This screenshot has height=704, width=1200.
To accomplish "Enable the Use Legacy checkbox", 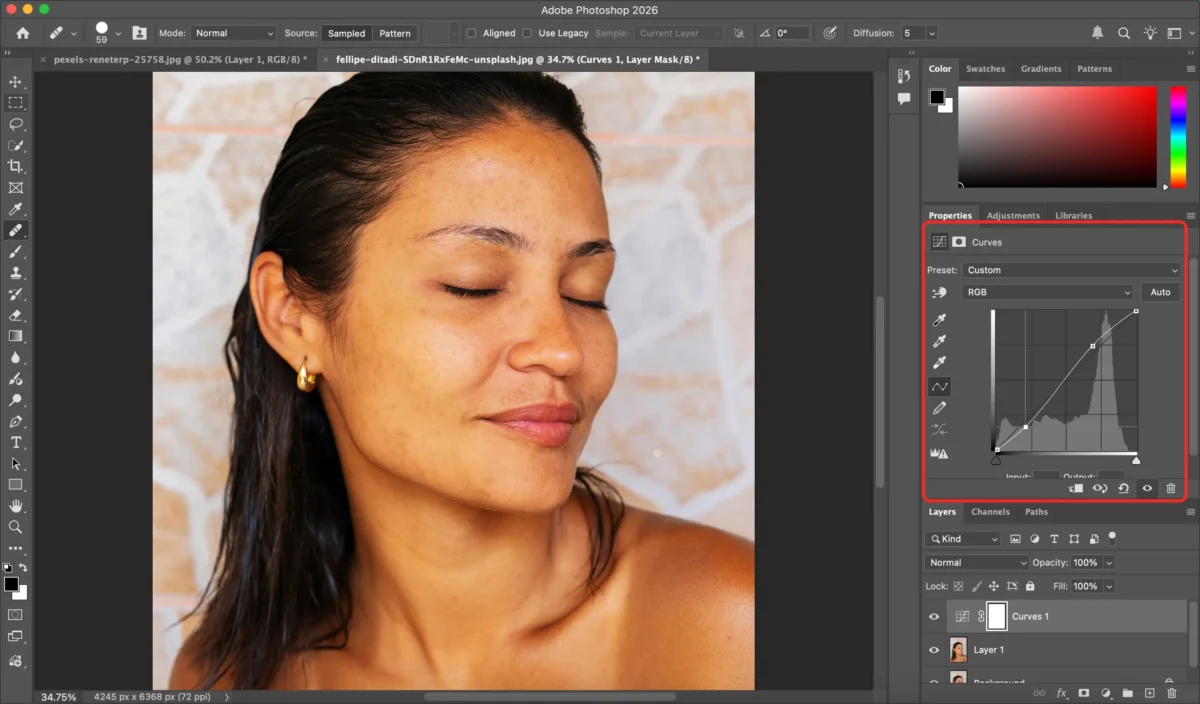I will [x=527, y=33].
